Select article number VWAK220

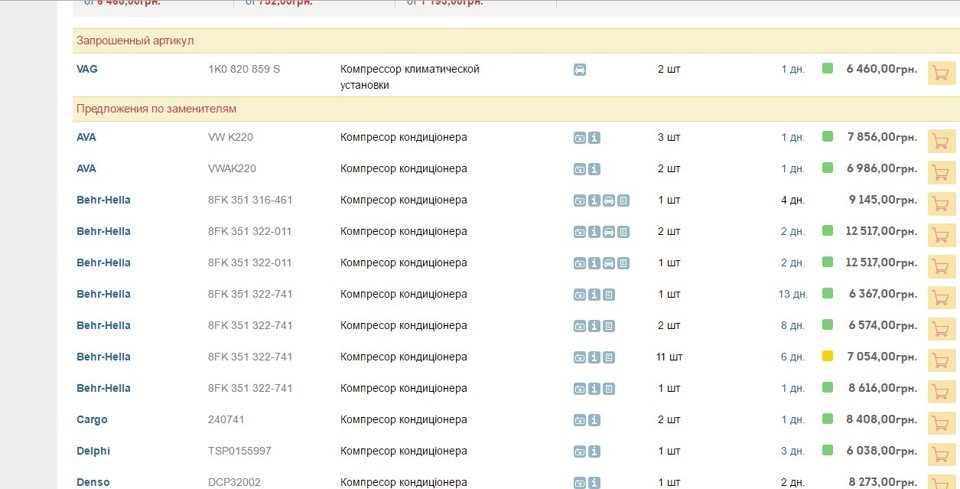pos(232,168)
